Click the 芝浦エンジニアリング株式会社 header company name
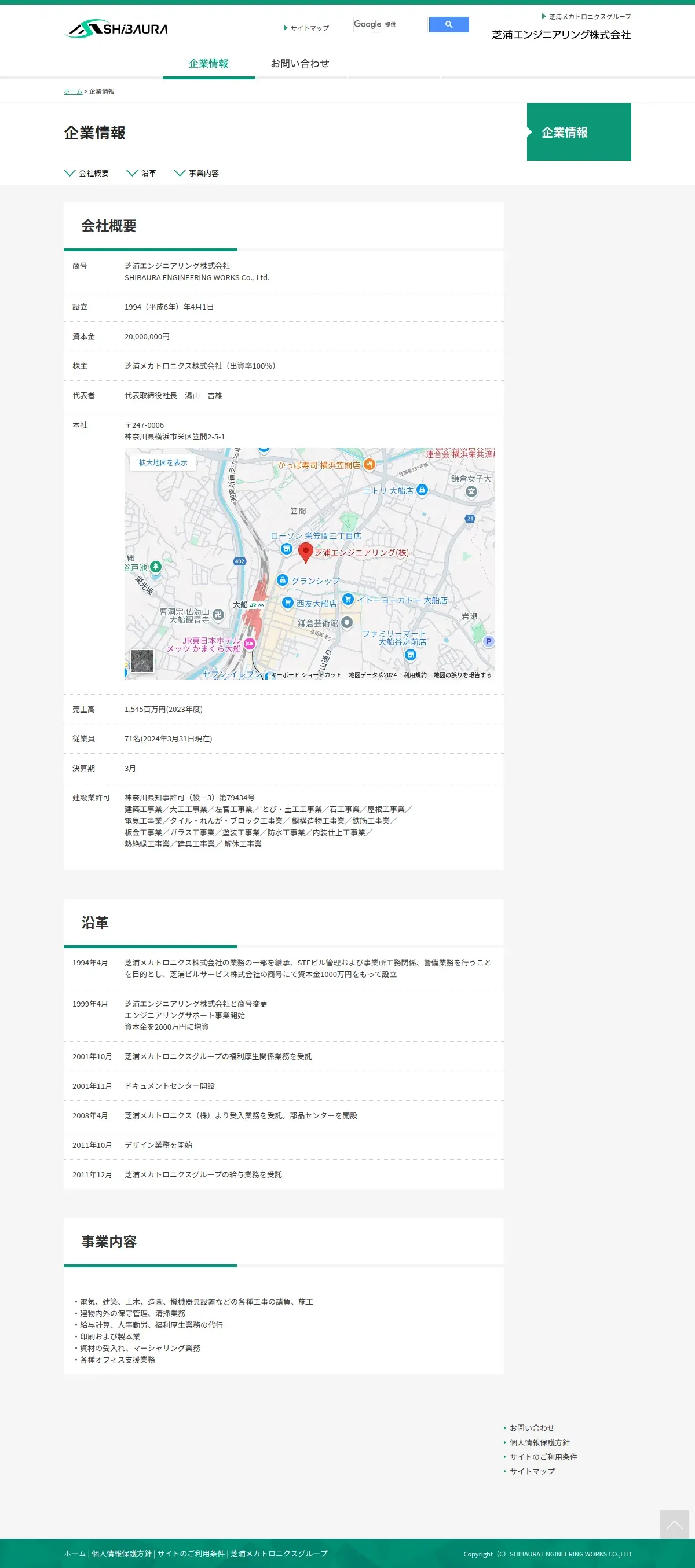This screenshot has width=695, height=1568. (561, 35)
